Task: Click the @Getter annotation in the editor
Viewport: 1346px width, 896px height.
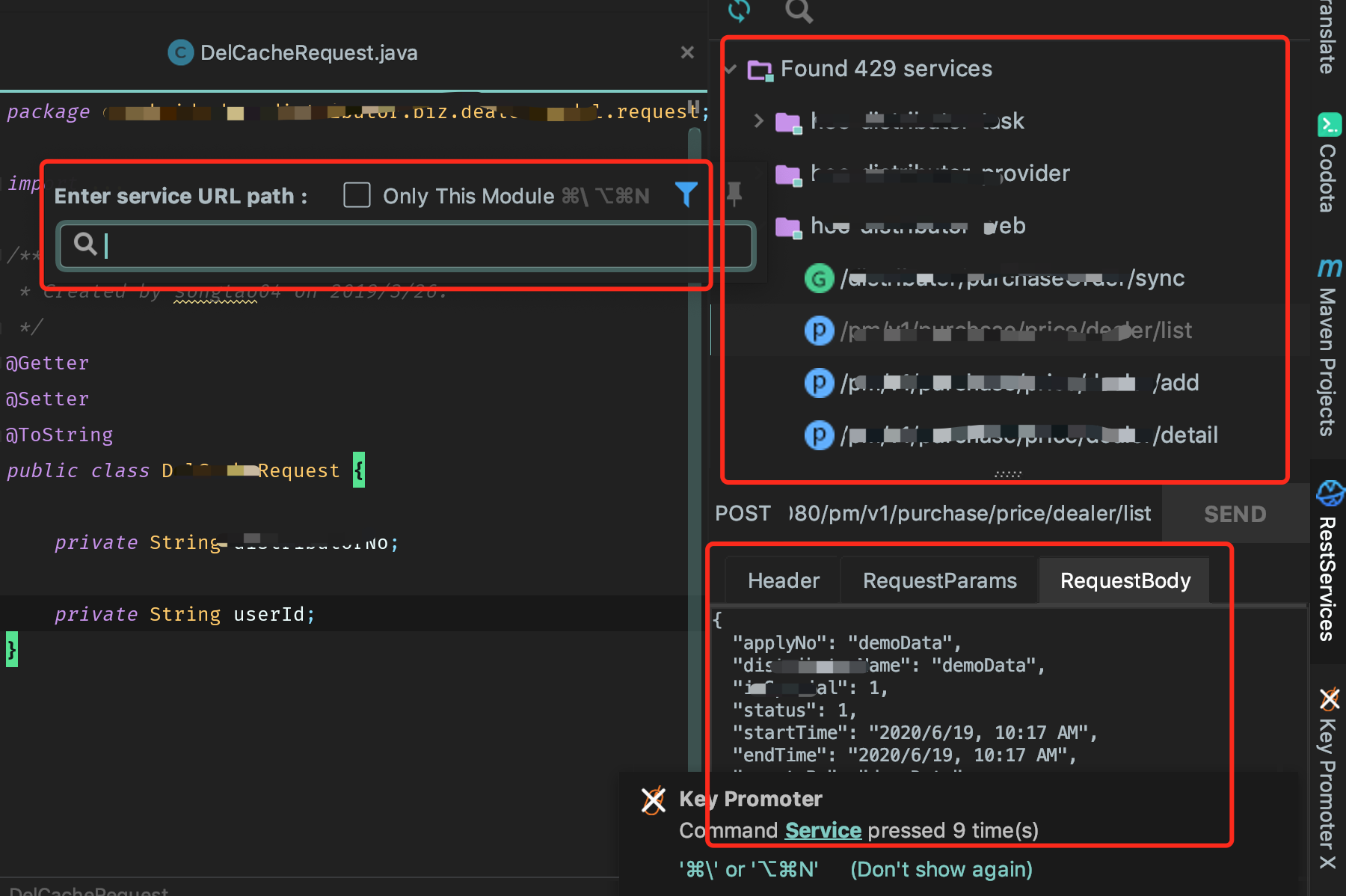Action: coord(47,363)
